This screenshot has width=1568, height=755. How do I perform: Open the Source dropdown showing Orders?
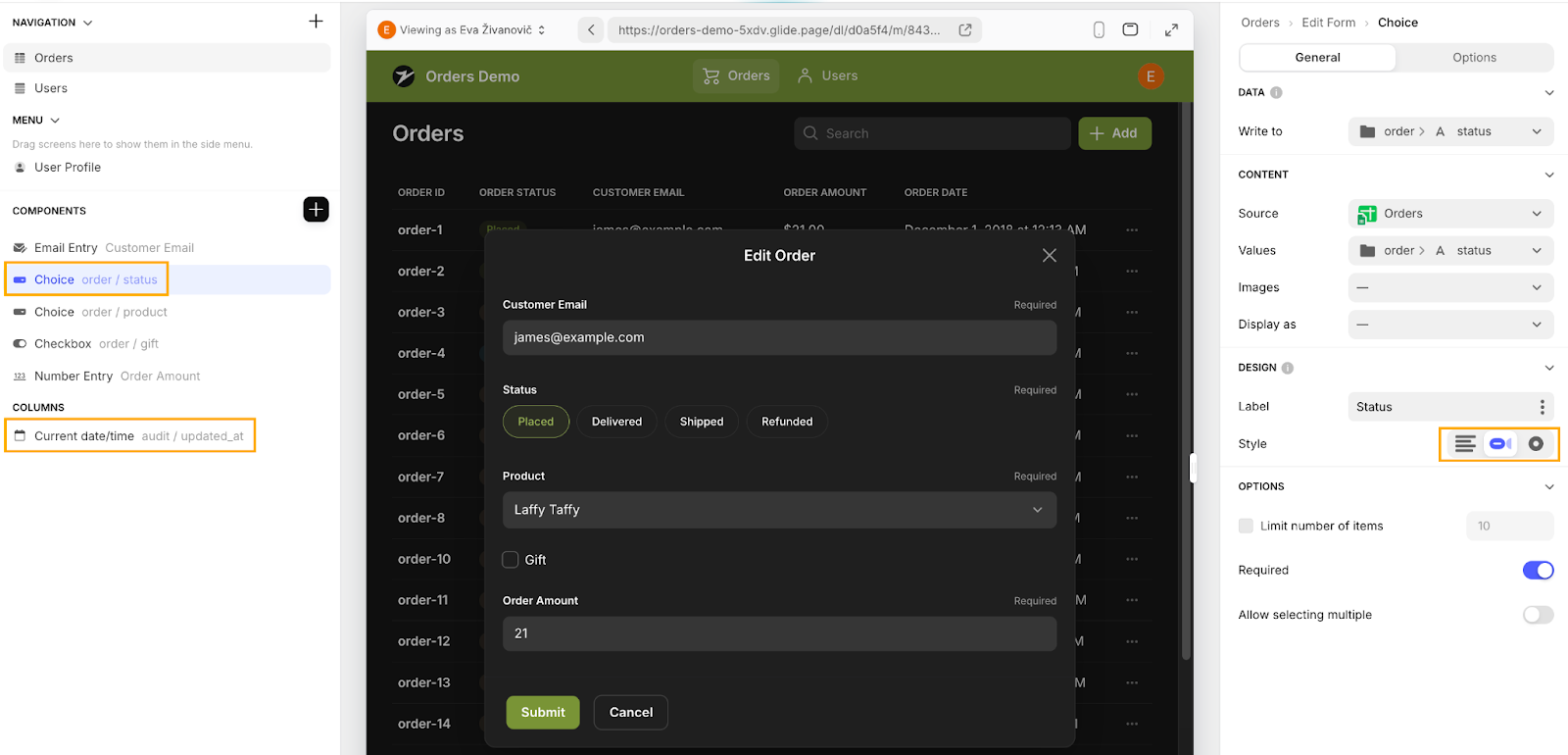pyautogui.click(x=1450, y=214)
